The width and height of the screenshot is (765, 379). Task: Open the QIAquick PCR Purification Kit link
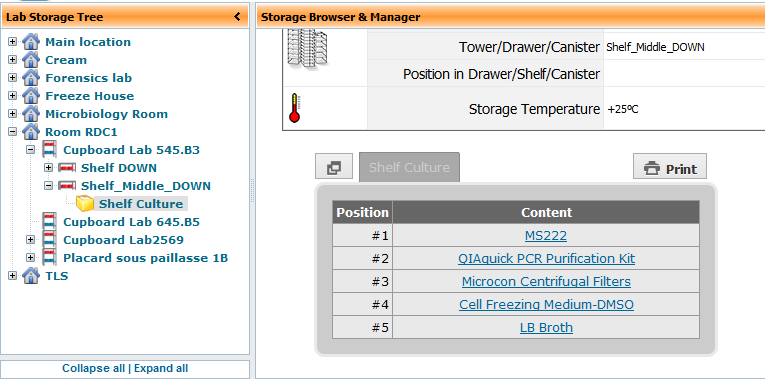546,259
